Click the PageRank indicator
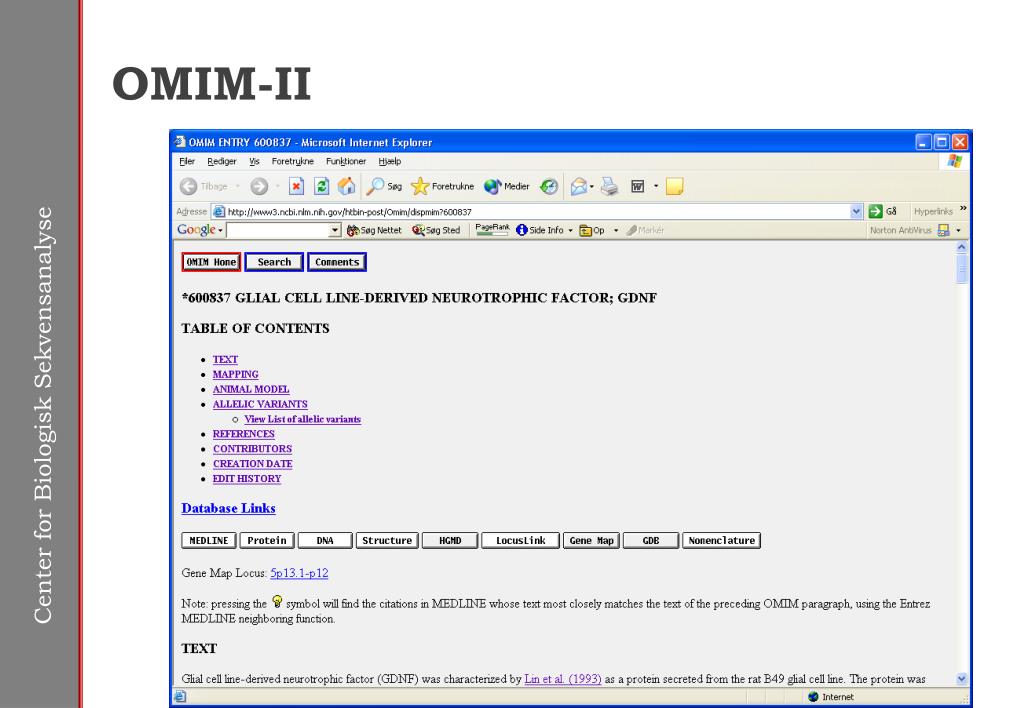The image size is (1023, 708). tap(493, 229)
